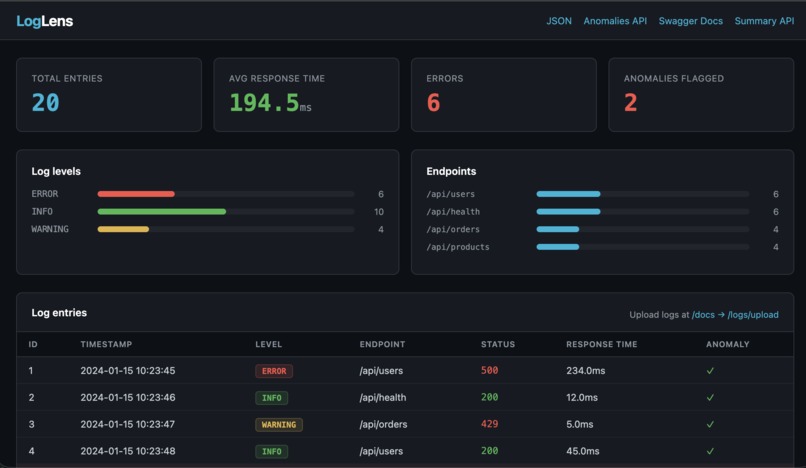Click status code 500 in row 1
The height and width of the screenshot is (468, 806).
(x=489, y=370)
